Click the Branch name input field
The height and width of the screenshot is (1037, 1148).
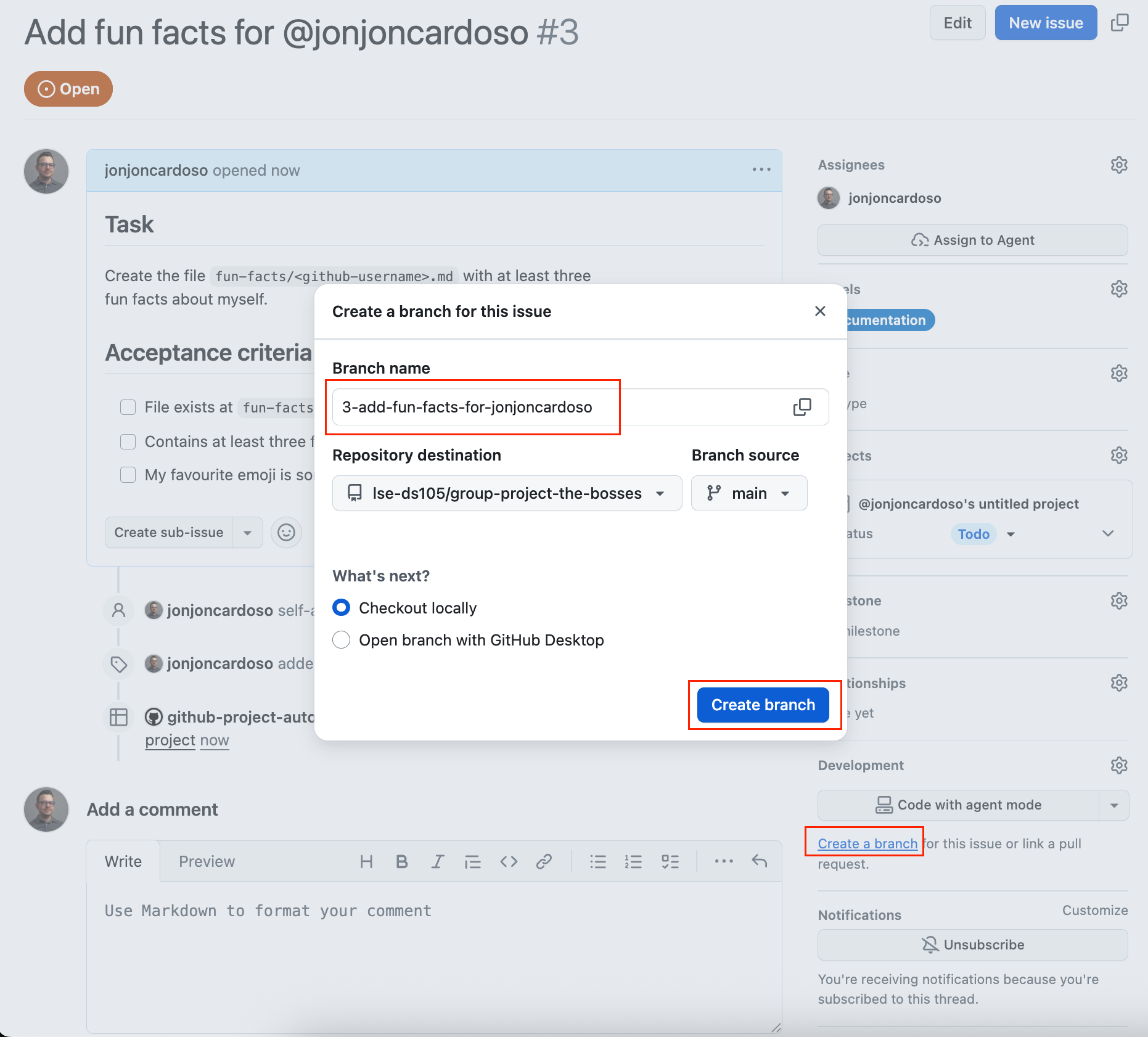pyautogui.click(x=555, y=407)
